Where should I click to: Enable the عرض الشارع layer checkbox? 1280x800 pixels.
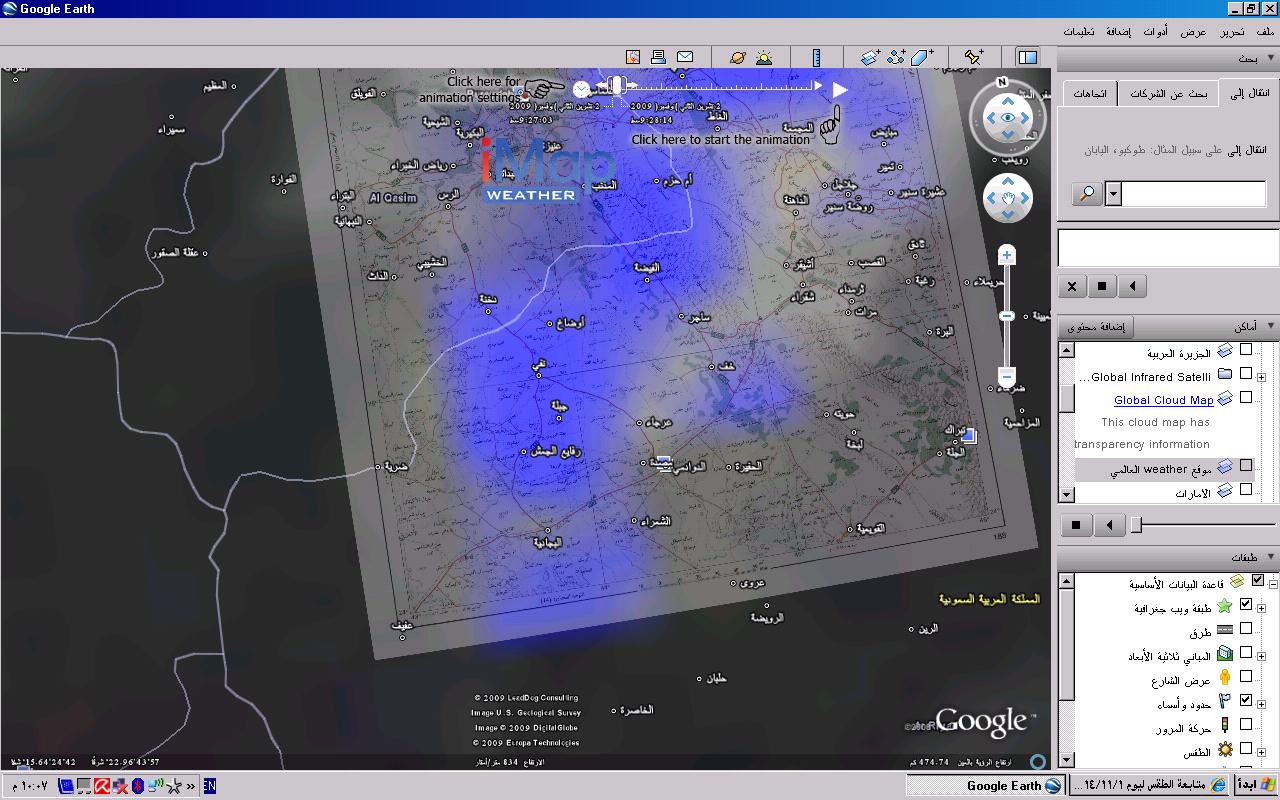pos(1246,677)
